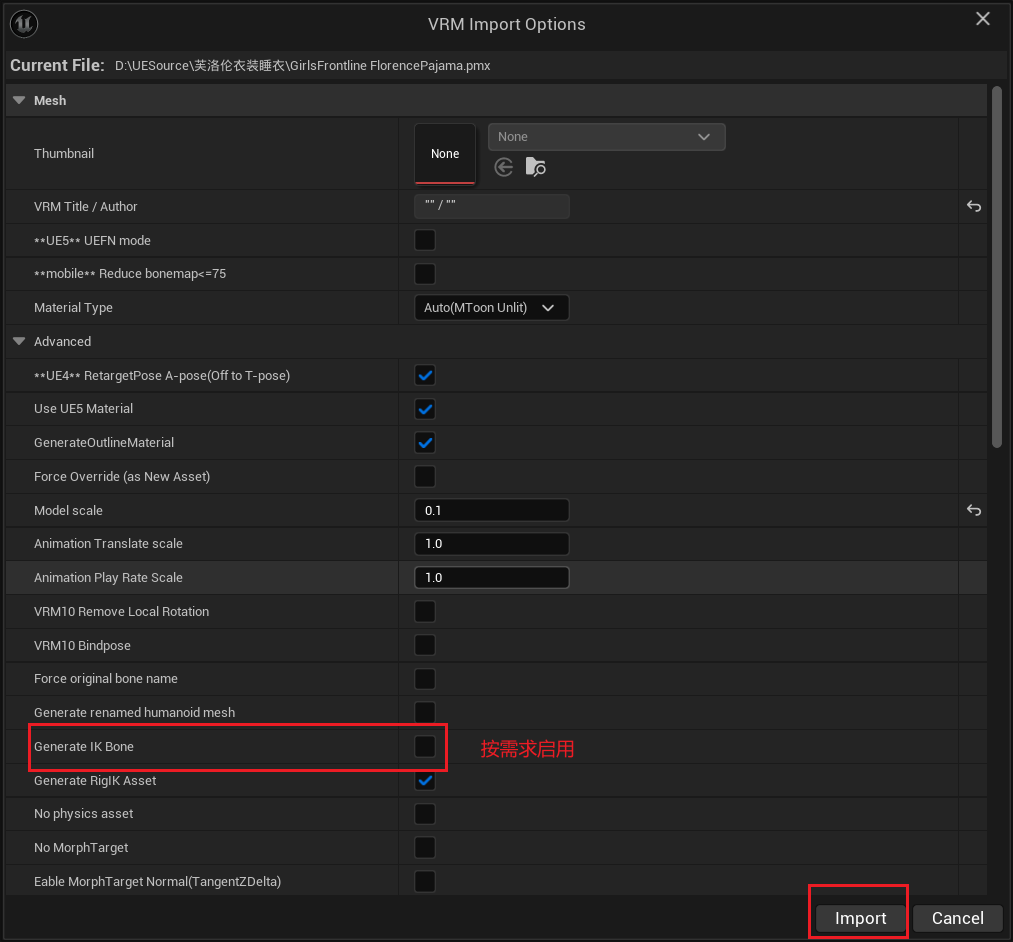
Task: Toggle the Force Override (as New Asset) option
Action: [424, 476]
